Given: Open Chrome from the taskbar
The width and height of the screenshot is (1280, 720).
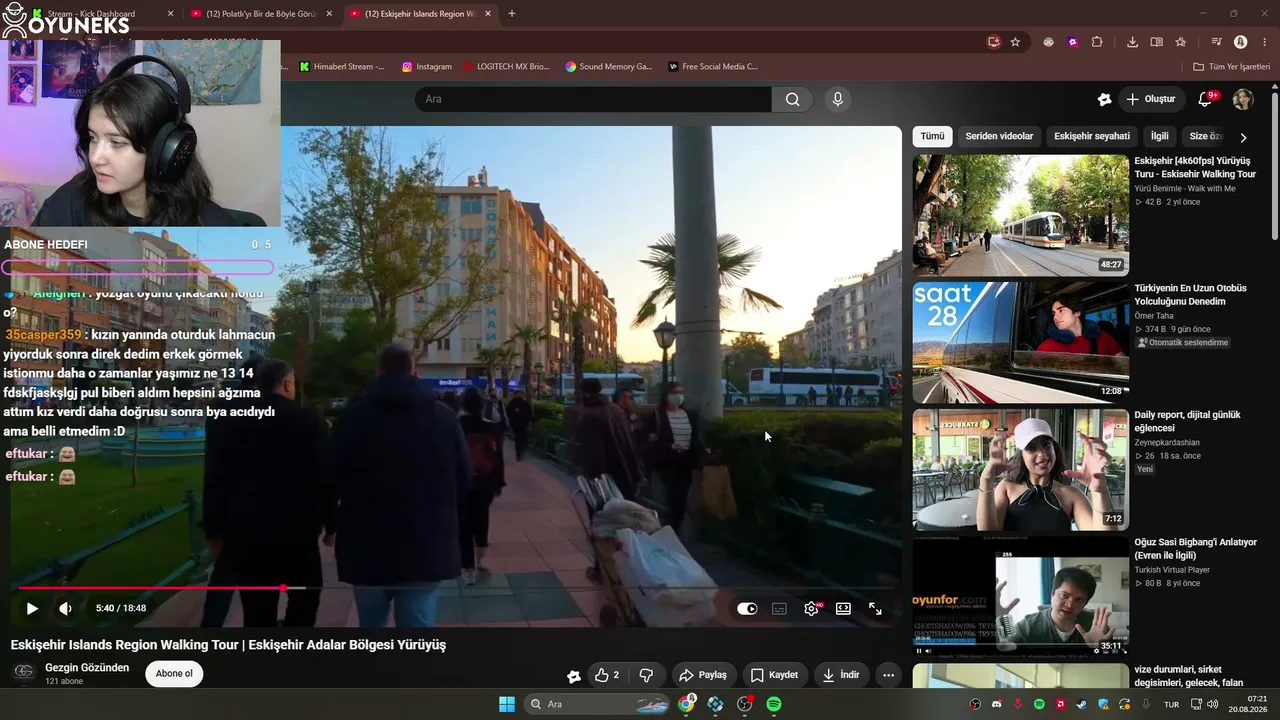Looking at the screenshot, I should [x=687, y=704].
